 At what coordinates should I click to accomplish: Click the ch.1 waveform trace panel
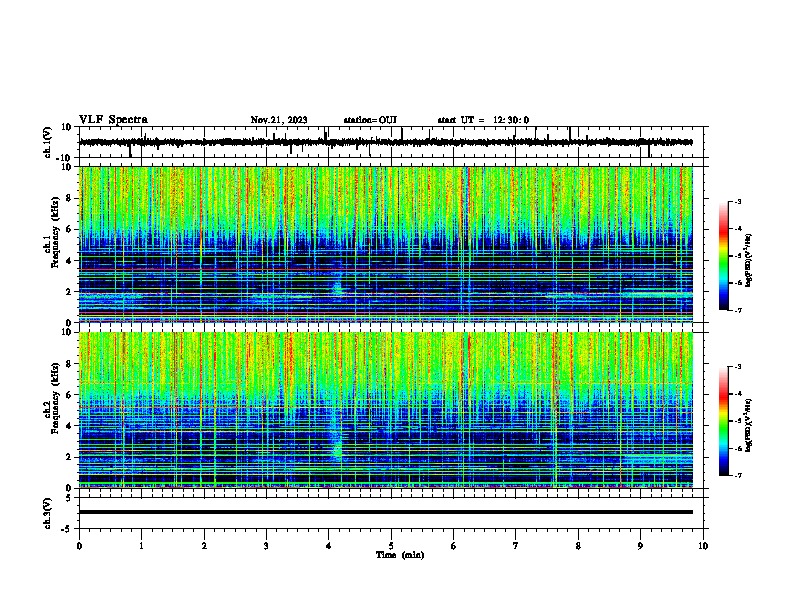click(x=391, y=142)
